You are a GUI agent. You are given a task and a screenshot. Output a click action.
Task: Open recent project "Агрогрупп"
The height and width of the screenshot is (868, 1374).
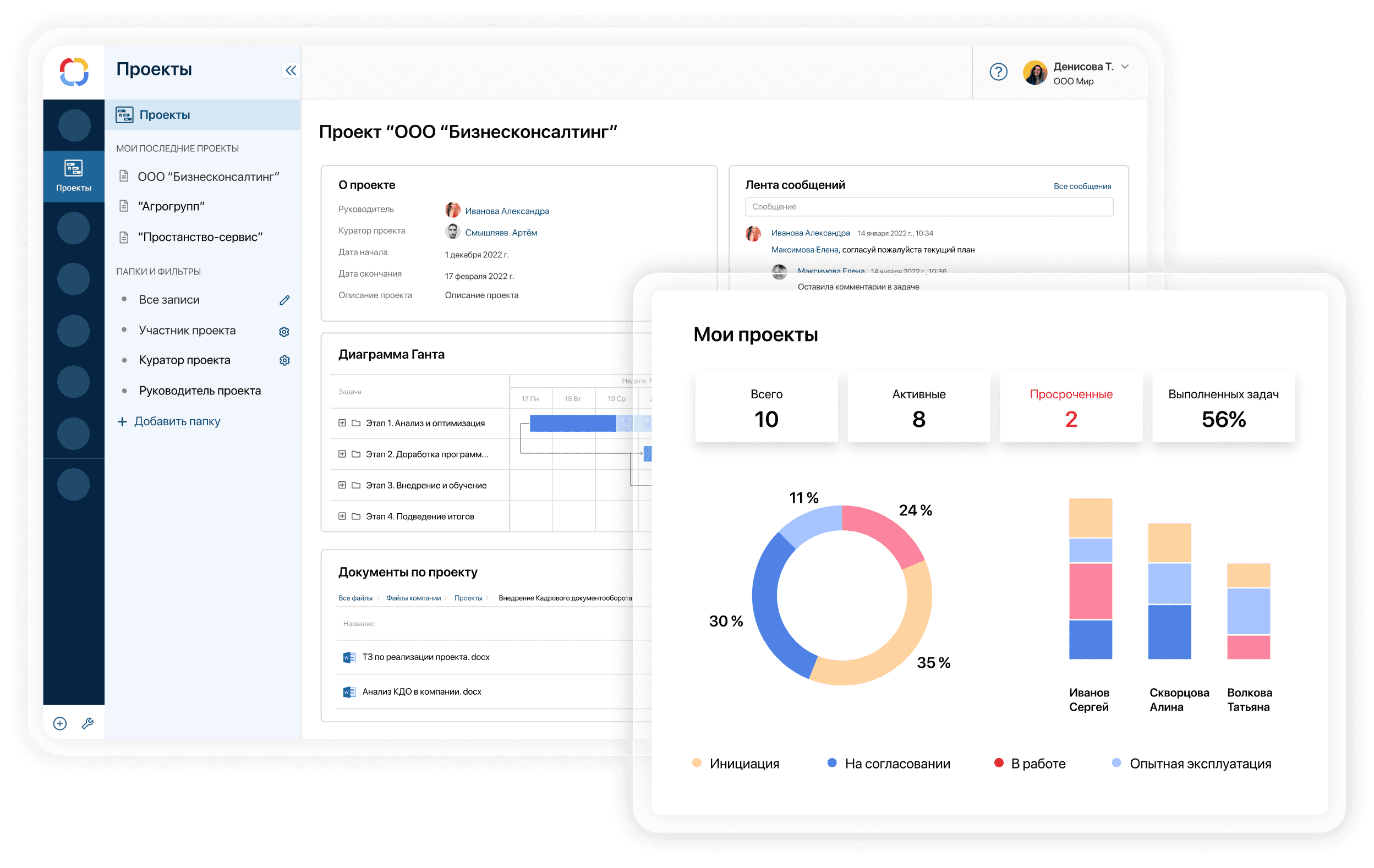[x=171, y=206]
